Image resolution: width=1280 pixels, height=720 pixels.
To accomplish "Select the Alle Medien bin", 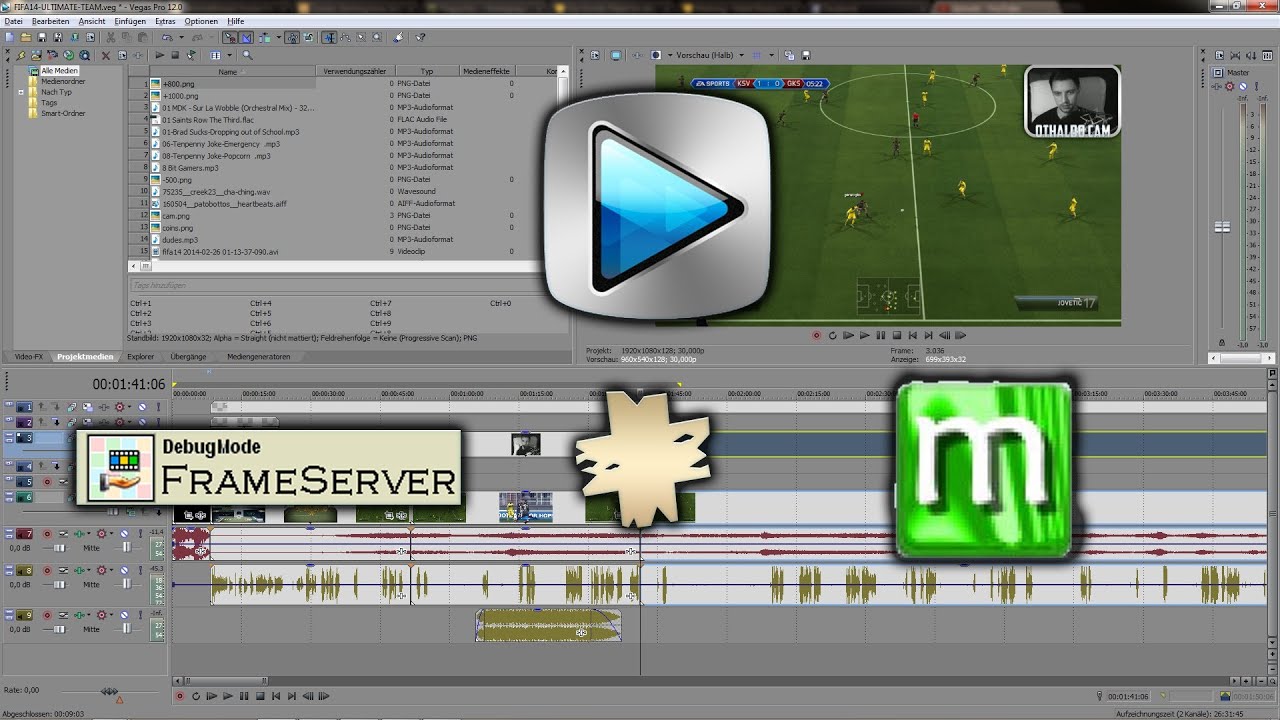I will pos(59,71).
